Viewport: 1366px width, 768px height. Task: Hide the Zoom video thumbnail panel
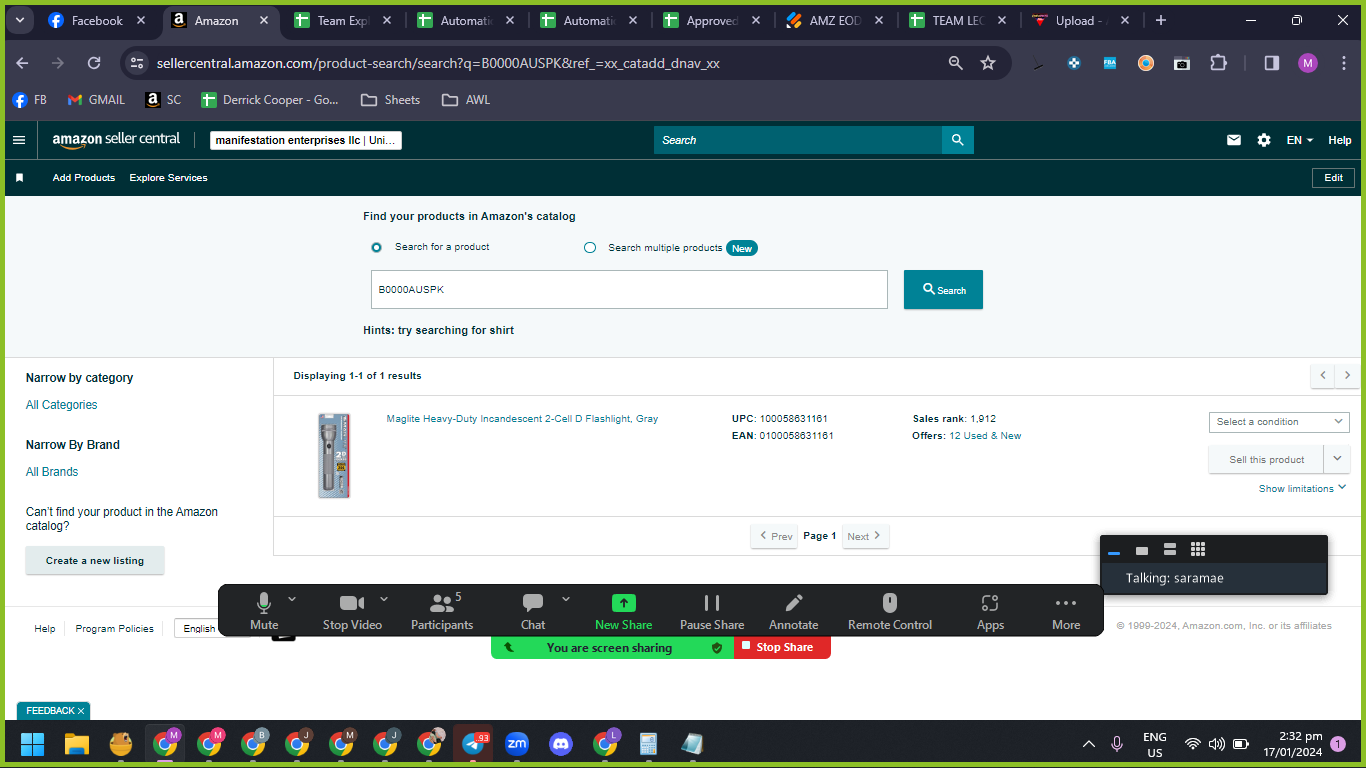(1114, 551)
